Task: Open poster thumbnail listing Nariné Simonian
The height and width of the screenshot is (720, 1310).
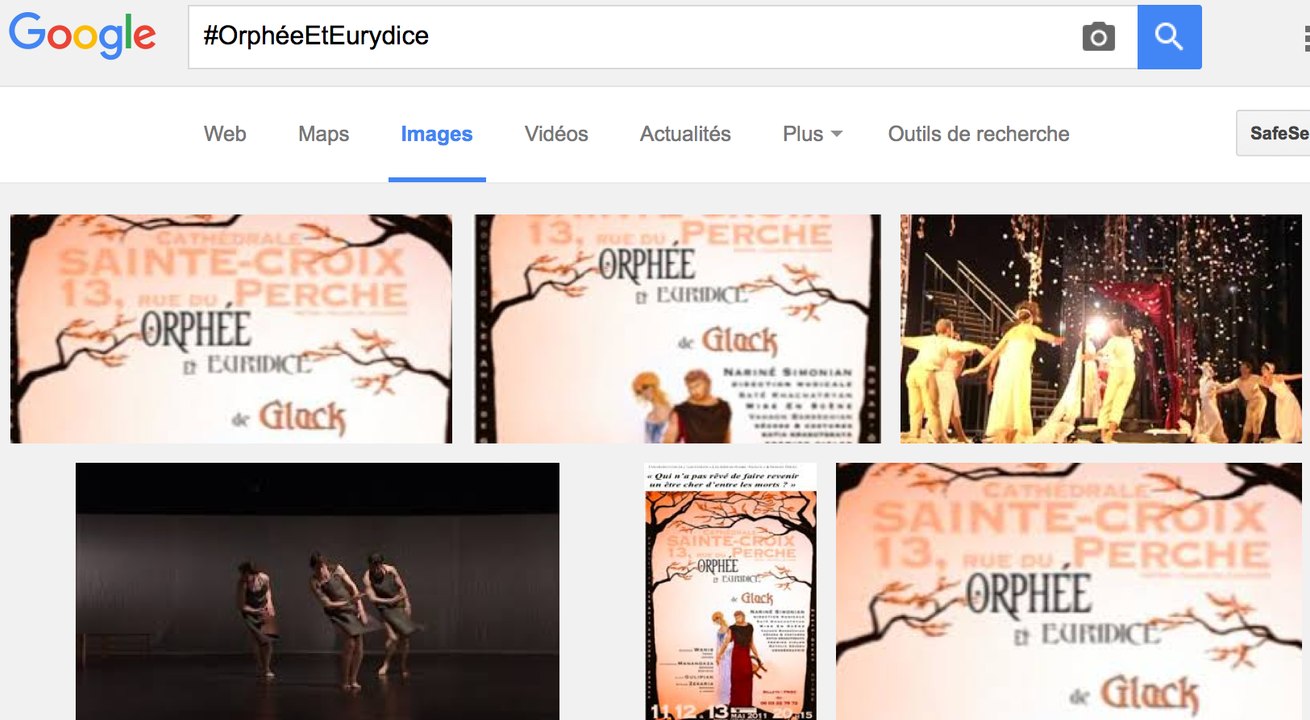Action: [677, 329]
